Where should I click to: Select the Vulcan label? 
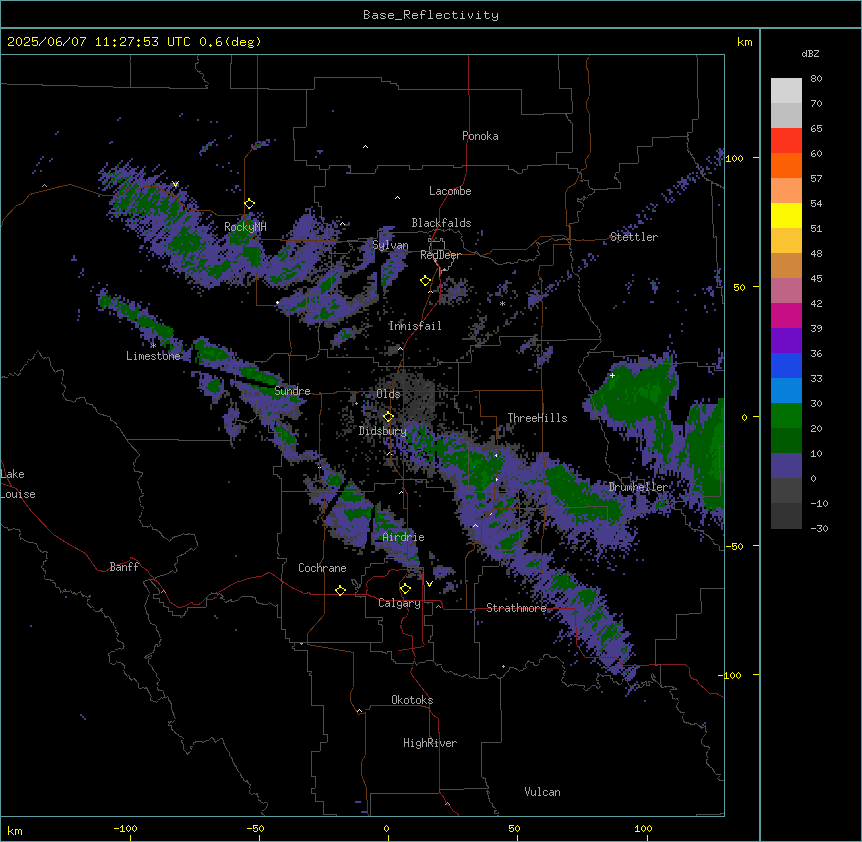pyautogui.click(x=543, y=792)
